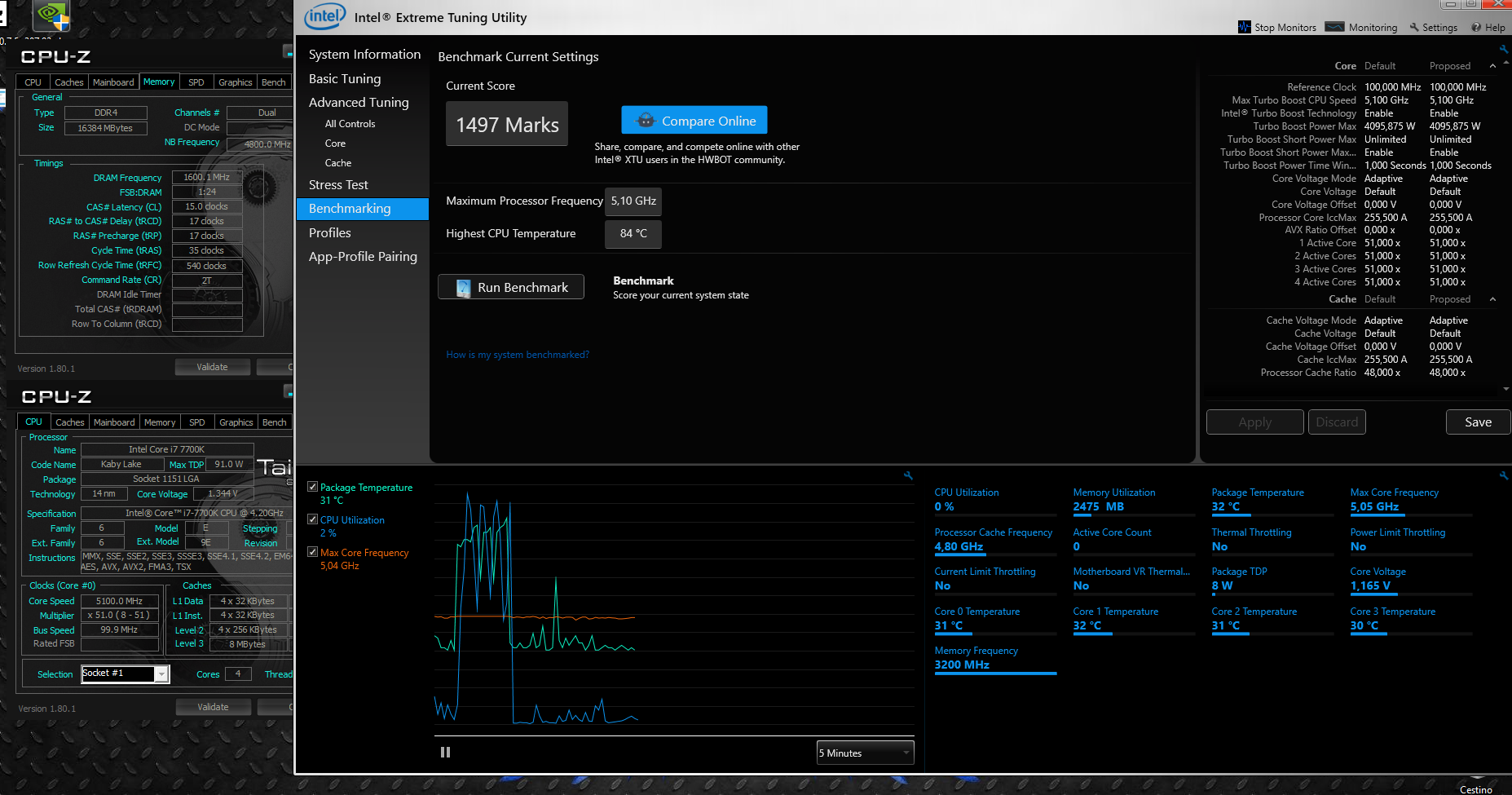Screen dimensions: 1512x795
Task: Switch to Caches tab in bottom CPU-Z window
Action: (x=69, y=422)
